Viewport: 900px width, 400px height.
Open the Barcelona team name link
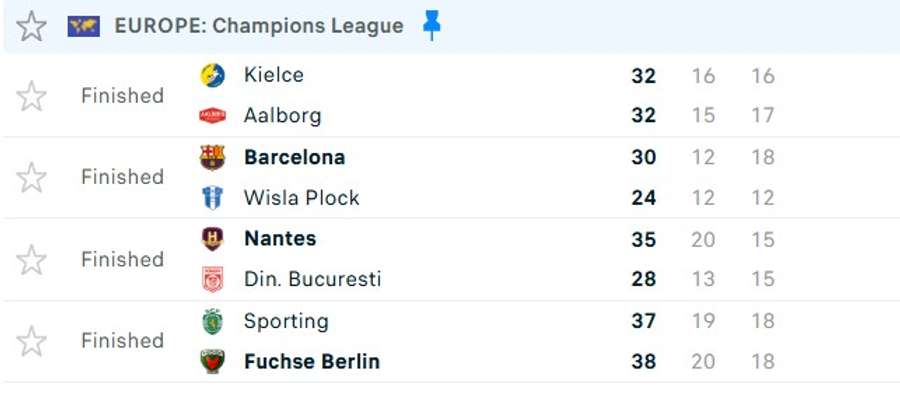(294, 157)
